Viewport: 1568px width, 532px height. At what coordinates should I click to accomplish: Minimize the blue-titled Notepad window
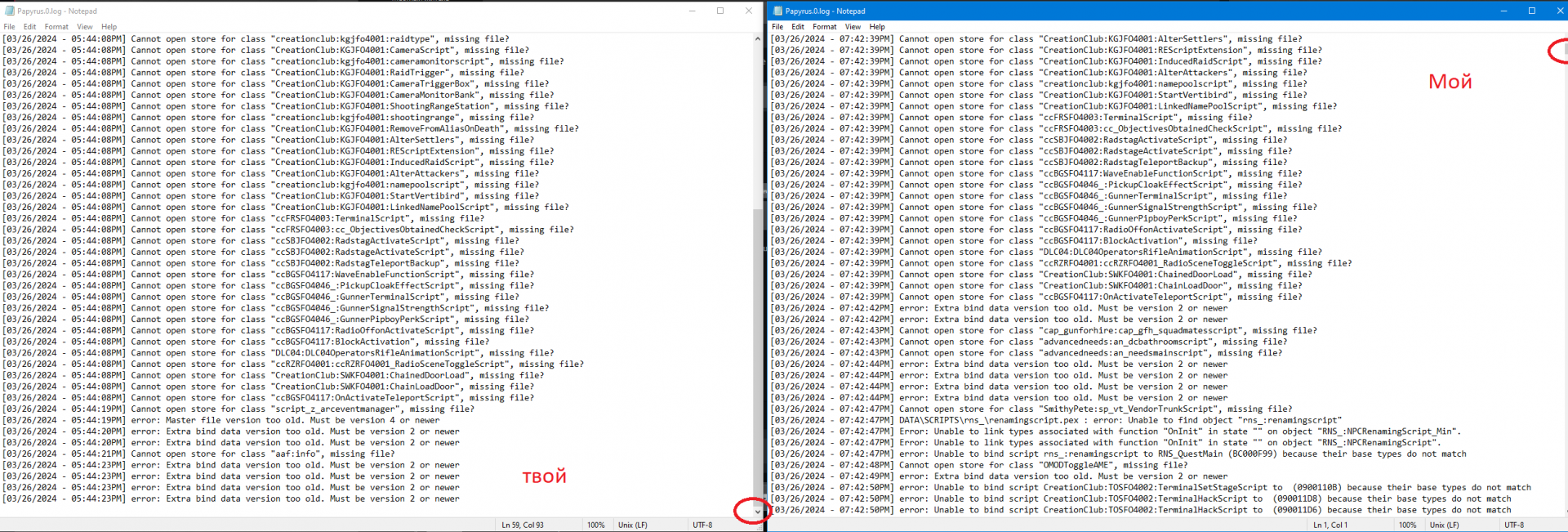[x=1503, y=11]
